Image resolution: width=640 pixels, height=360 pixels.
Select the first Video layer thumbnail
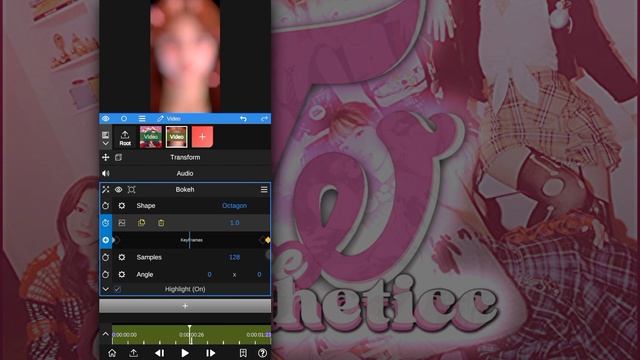[x=151, y=137]
